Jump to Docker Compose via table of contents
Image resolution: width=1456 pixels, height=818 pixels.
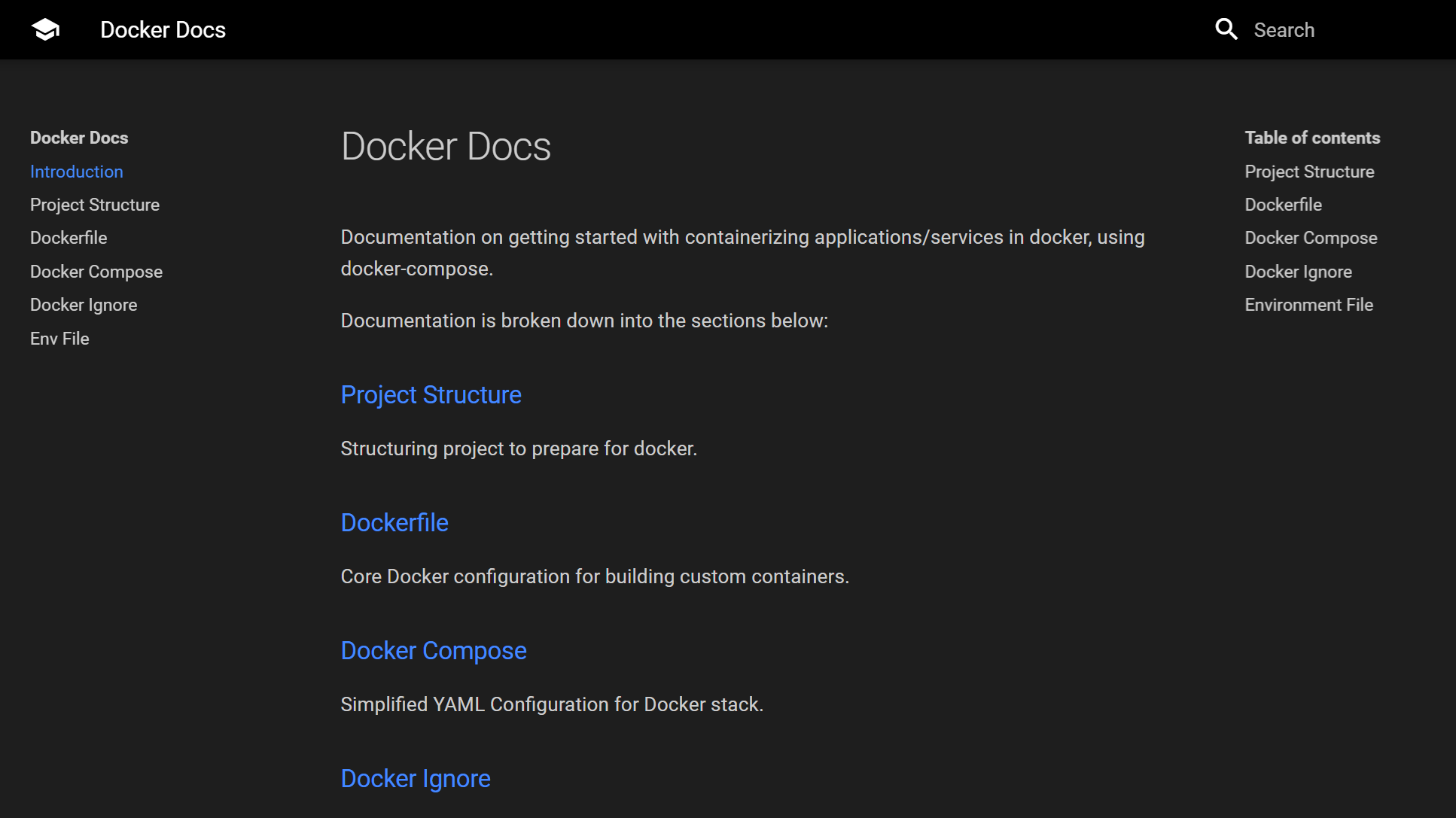(x=1311, y=238)
